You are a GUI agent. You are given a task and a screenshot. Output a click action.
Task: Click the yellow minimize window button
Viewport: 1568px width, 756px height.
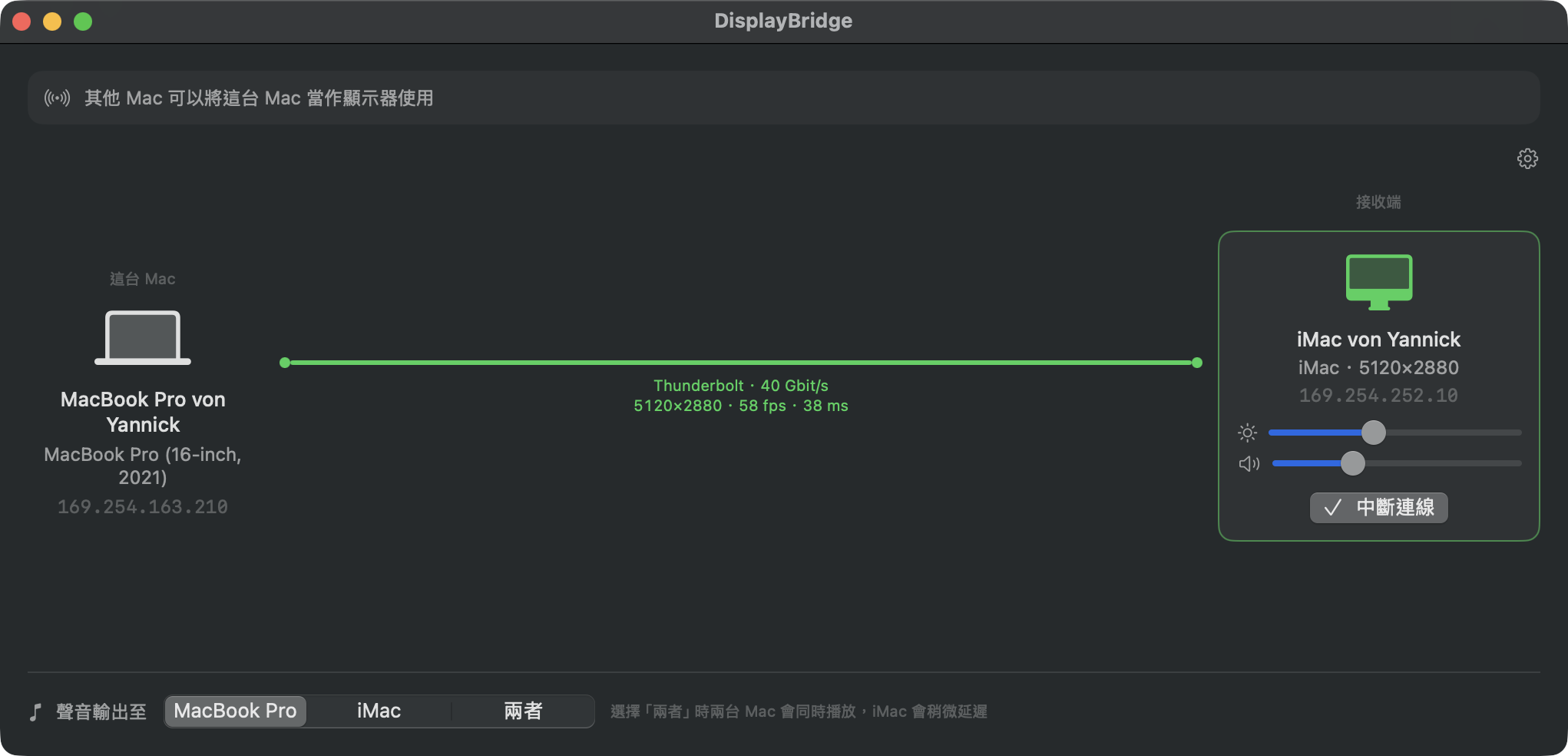pyautogui.click(x=52, y=22)
